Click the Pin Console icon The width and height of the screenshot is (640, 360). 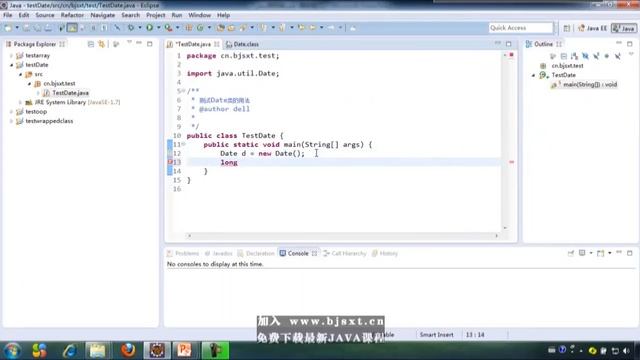coord(571,253)
